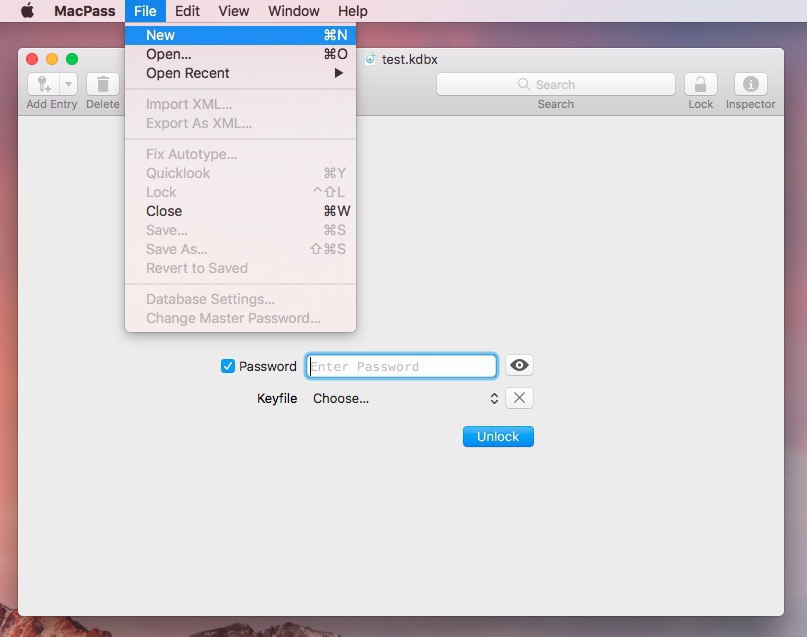Select Change Master Password... menu item
The width and height of the screenshot is (807, 637).
pyautogui.click(x=240, y=318)
